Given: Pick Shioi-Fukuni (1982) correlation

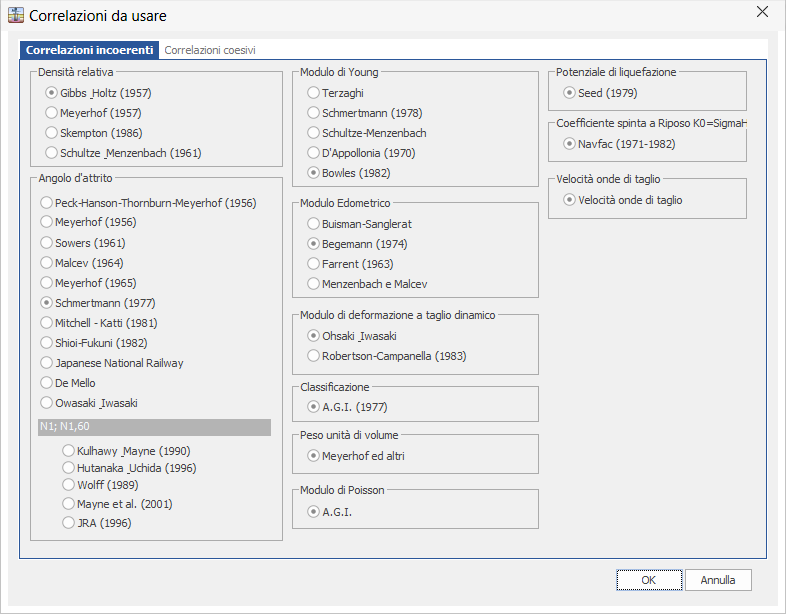Looking at the screenshot, I should click(94, 343).
